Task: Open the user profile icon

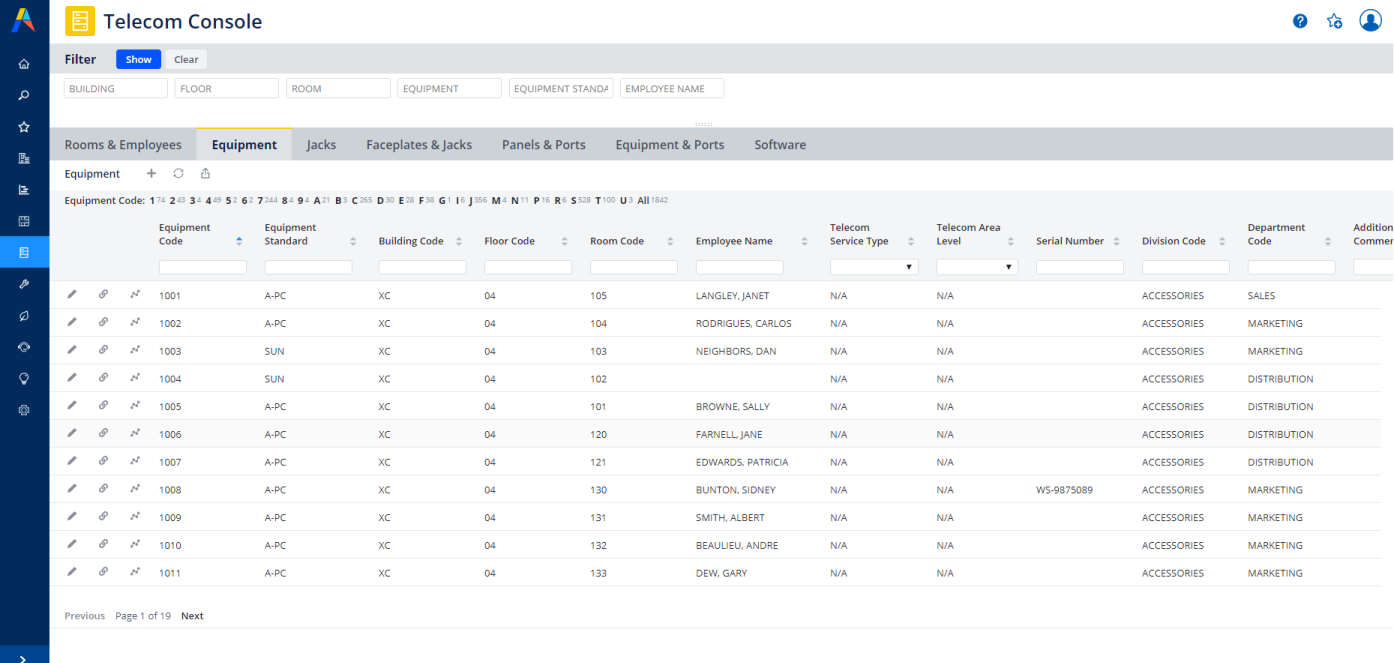Action: click(x=1370, y=21)
